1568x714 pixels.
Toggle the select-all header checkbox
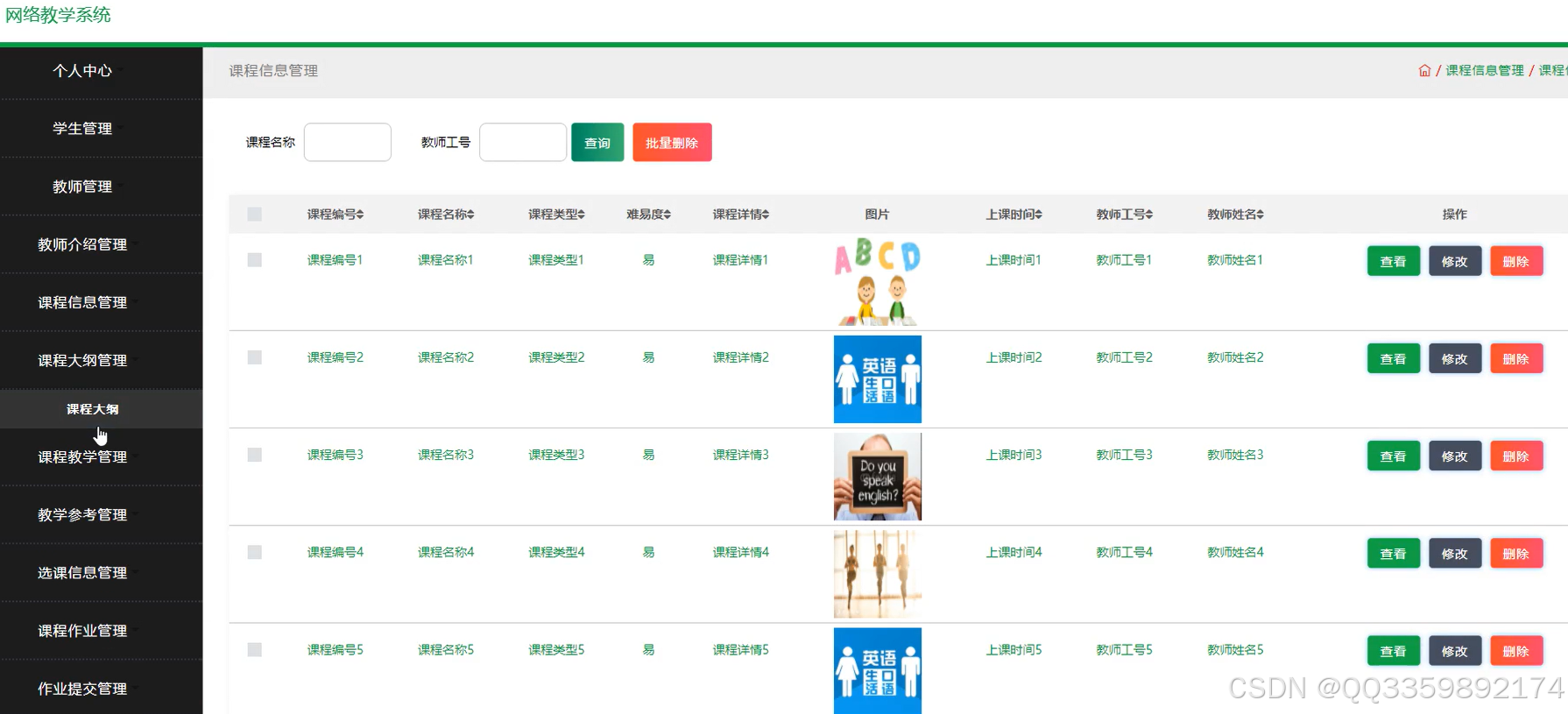[255, 214]
